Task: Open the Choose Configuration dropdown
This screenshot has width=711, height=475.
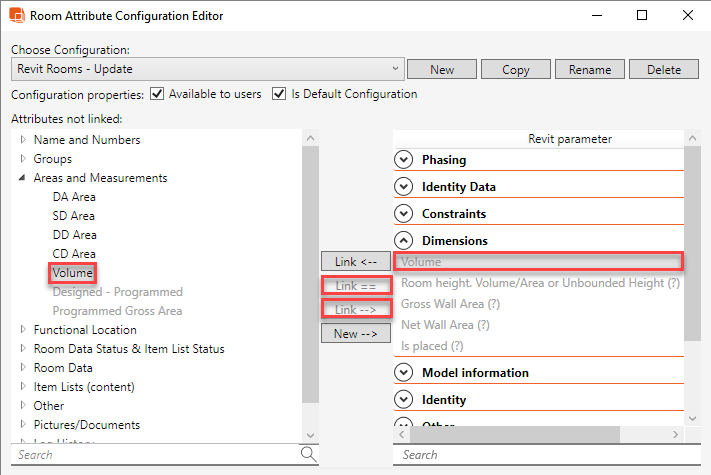Action: tap(396, 69)
